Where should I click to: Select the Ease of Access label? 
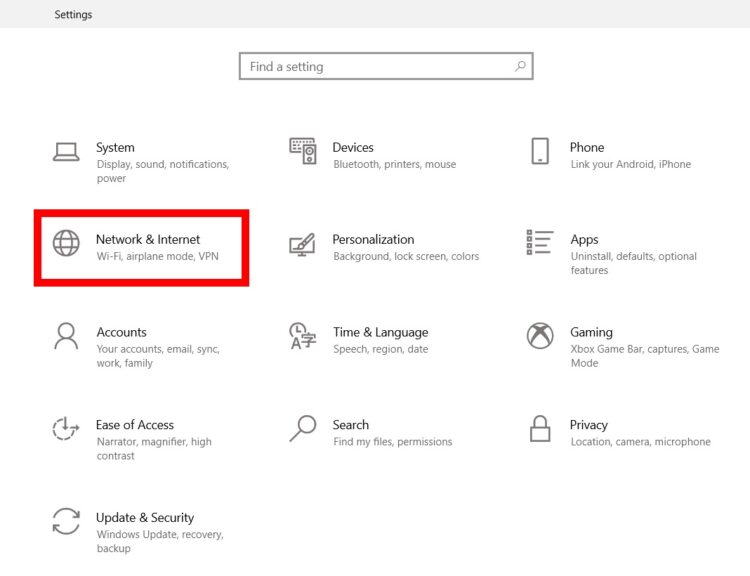pos(134,425)
